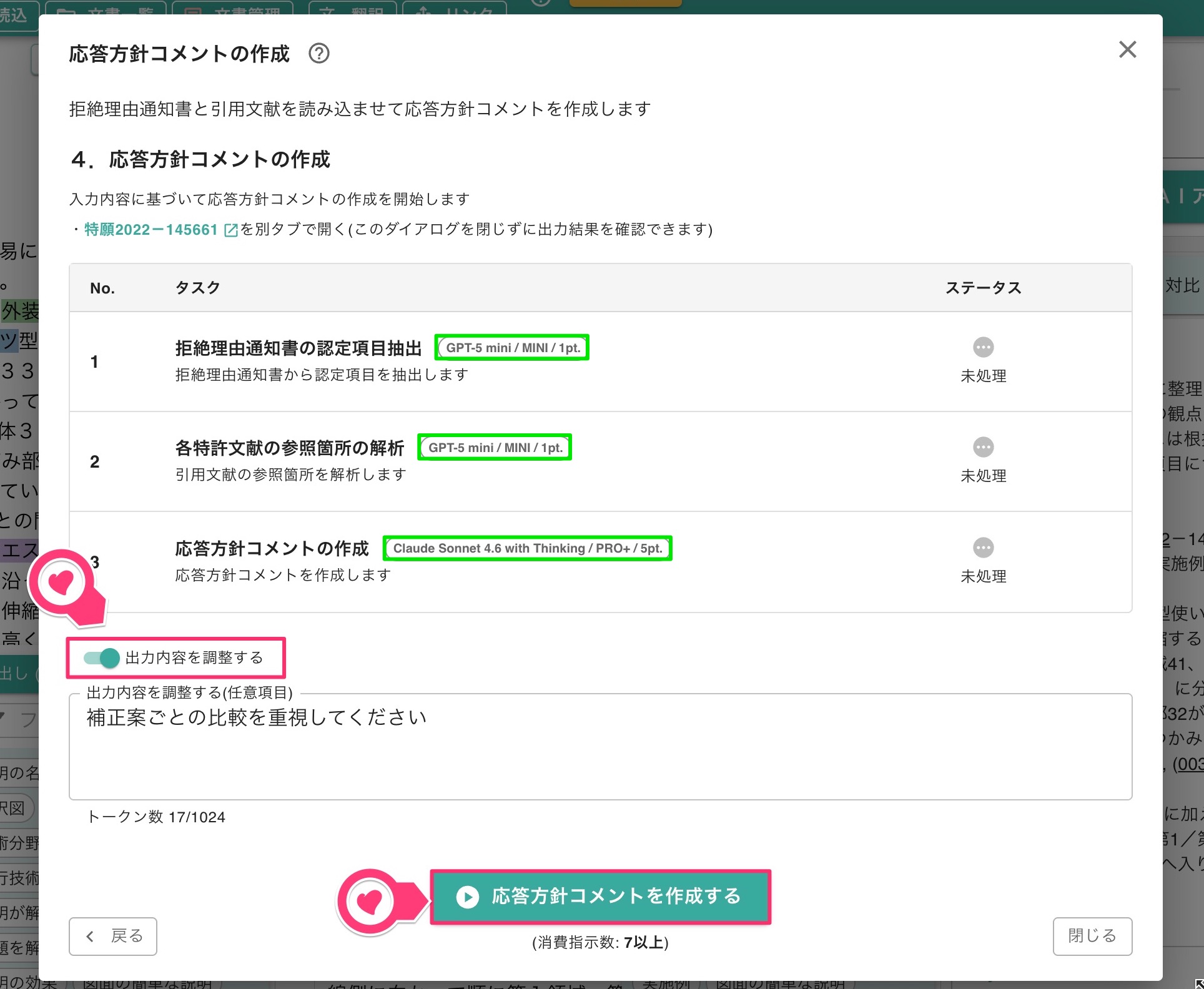1204x989 pixels.
Task: Click the 各特許文献の参照箇所の解析 task title
Action: pyautogui.click(x=290, y=448)
